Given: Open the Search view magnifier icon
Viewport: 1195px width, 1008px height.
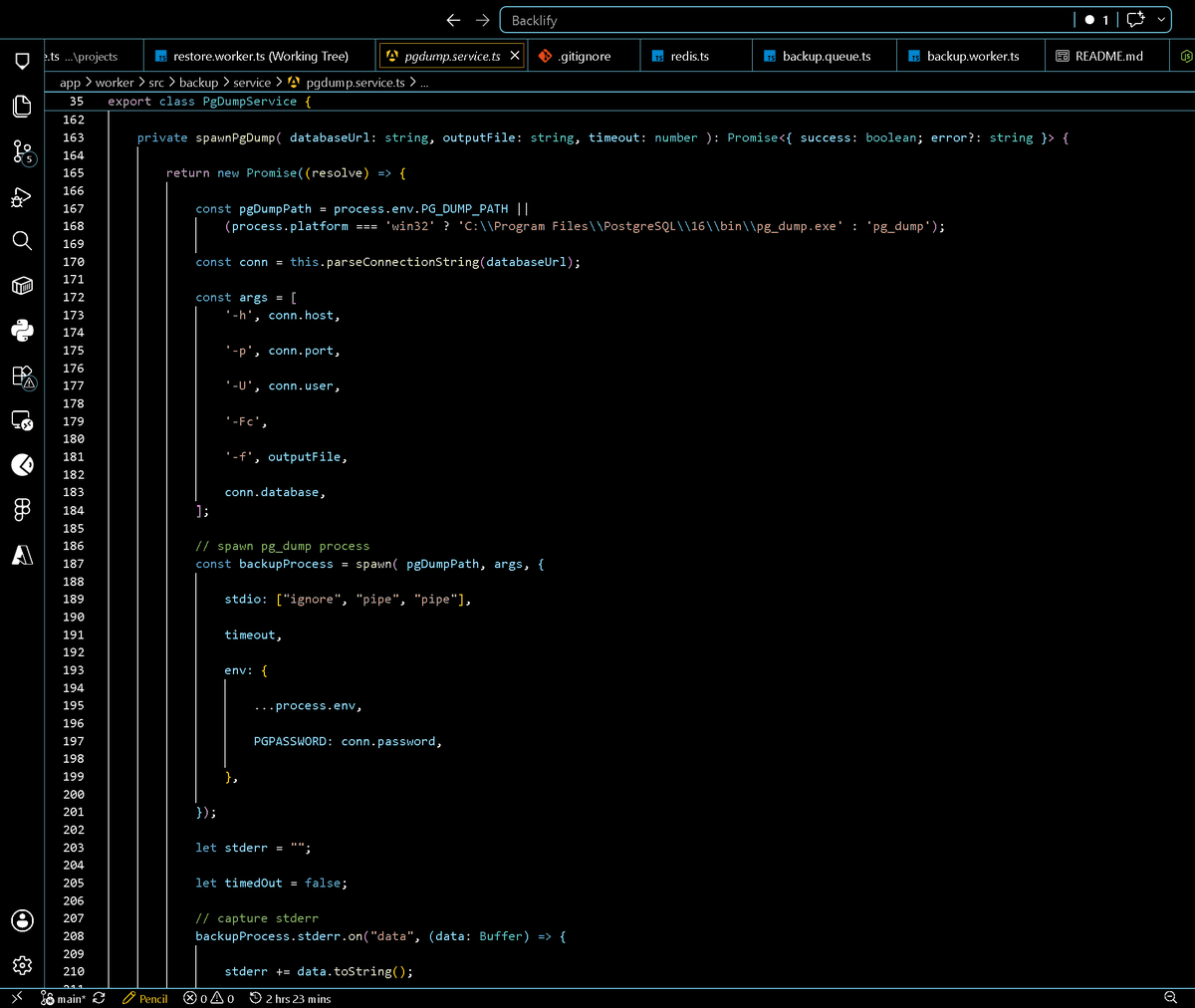Looking at the screenshot, I should [22, 241].
